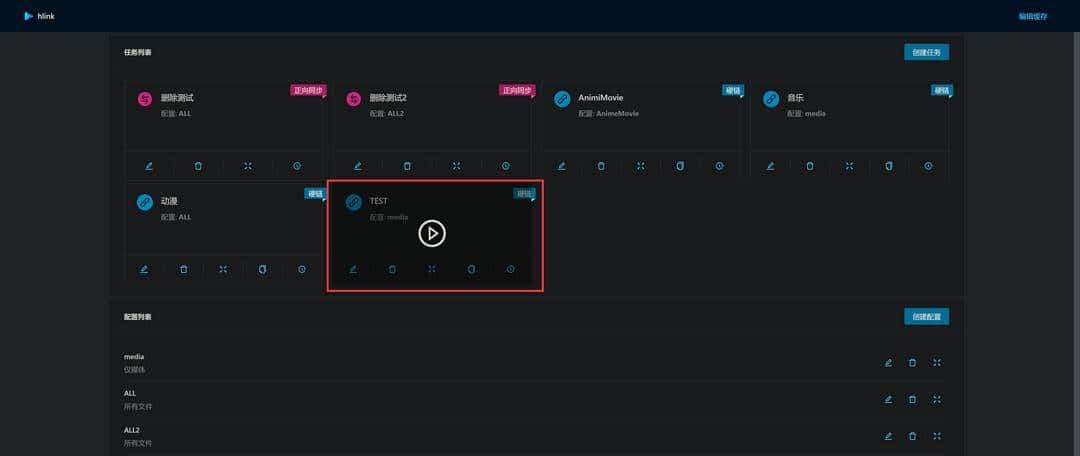Delete the 音乐 task with trash icon
Image resolution: width=1080 pixels, height=456 pixels.
coord(810,166)
